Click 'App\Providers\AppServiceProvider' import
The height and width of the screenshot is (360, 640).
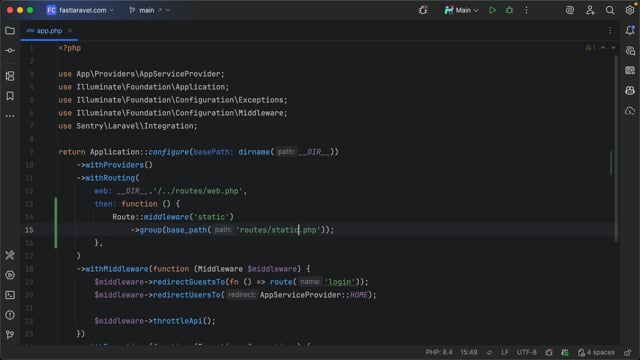pyautogui.click(x=141, y=74)
